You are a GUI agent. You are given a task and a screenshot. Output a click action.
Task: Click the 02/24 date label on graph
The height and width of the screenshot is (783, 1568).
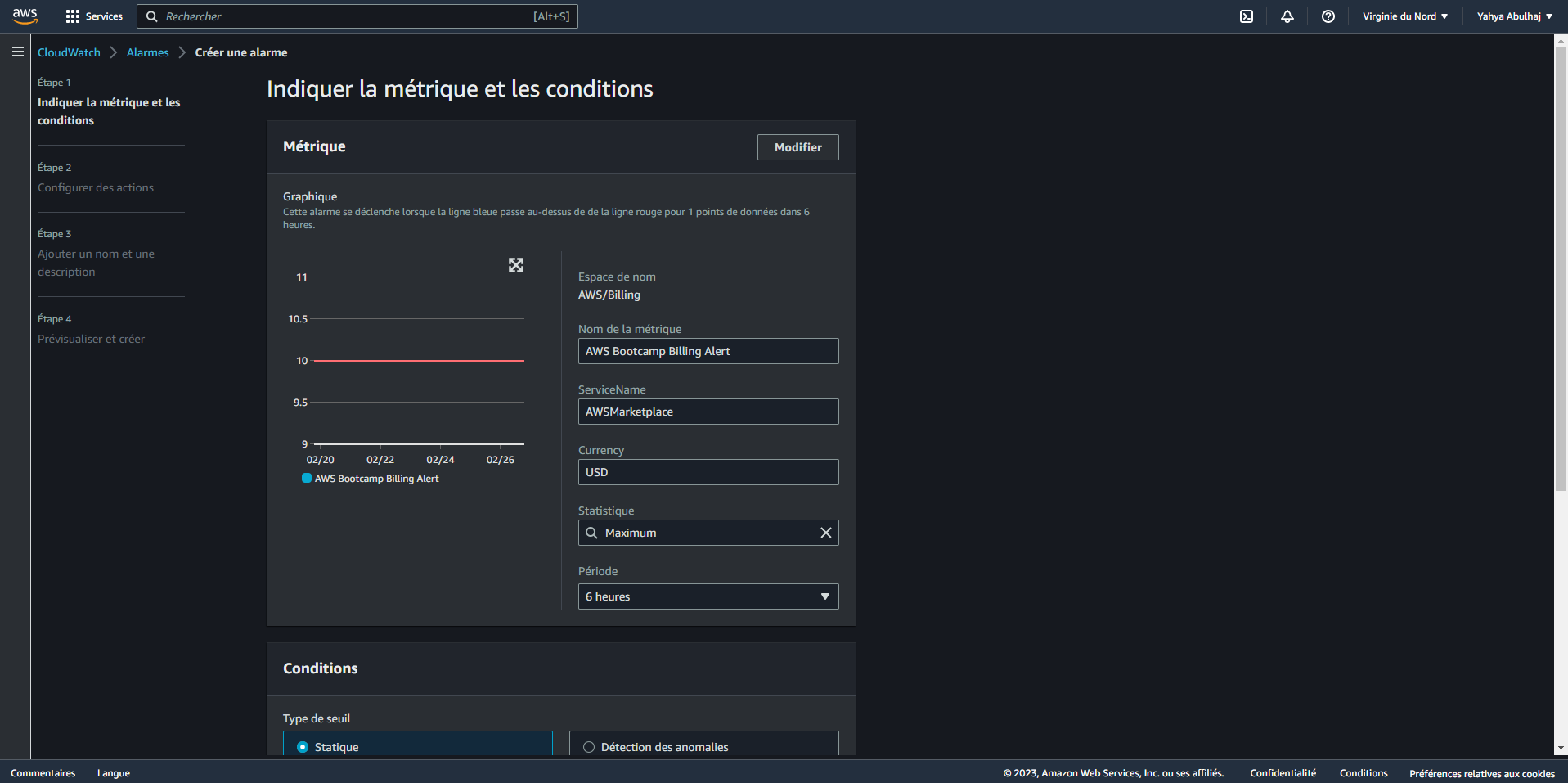pyautogui.click(x=440, y=460)
